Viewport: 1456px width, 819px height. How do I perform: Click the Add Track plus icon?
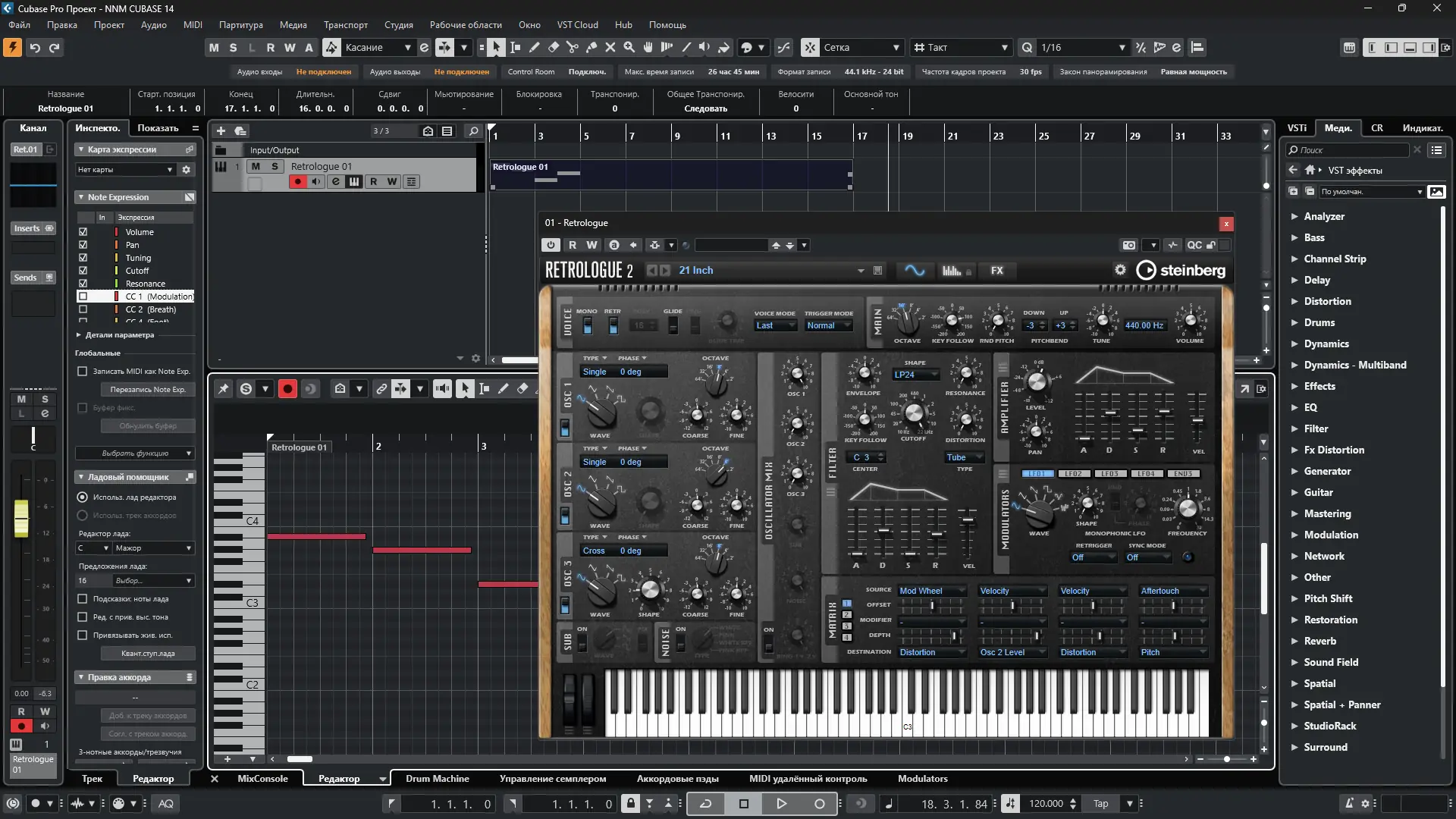tap(221, 131)
